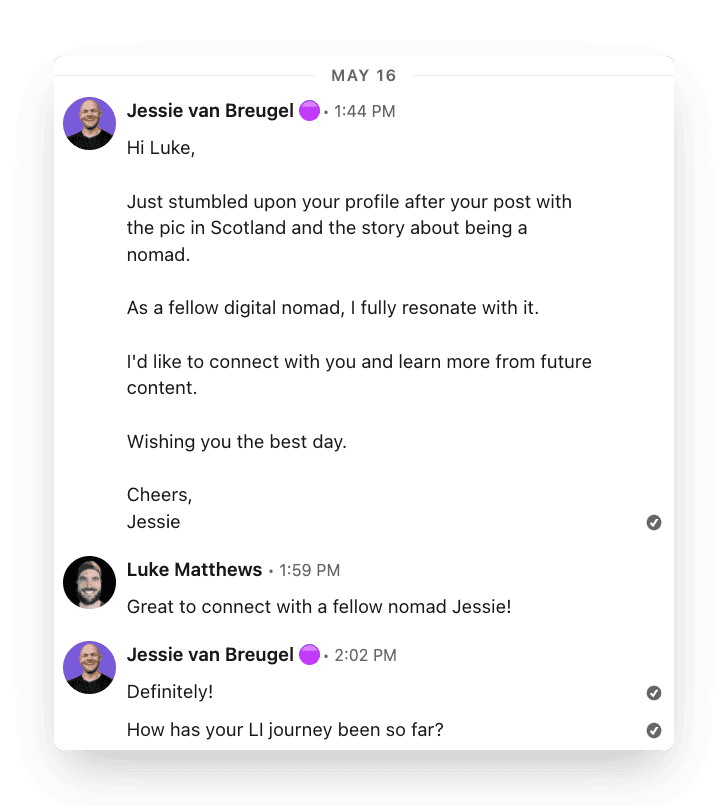
Task: Click the "Wishing you the best day." line
Action: pos(237,442)
